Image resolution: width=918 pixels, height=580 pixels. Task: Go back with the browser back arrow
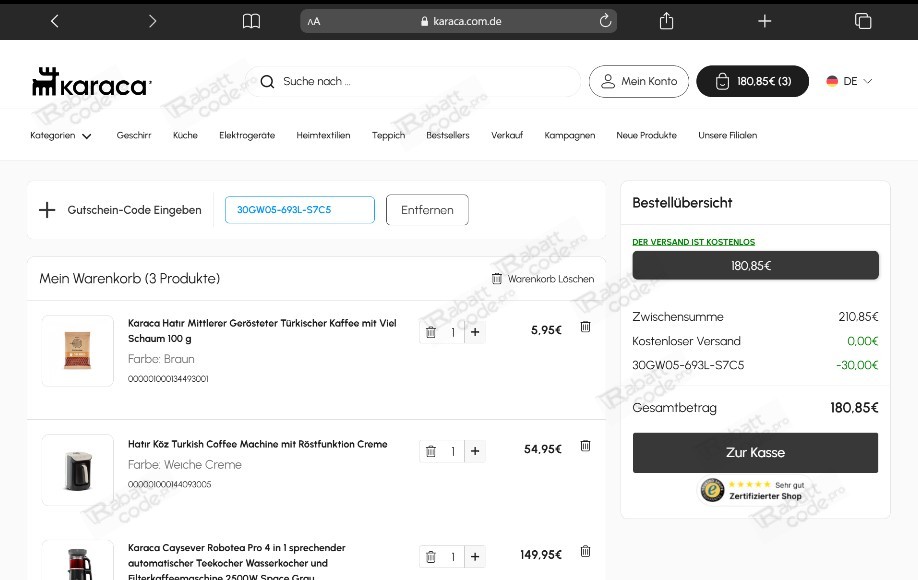click(54, 22)
